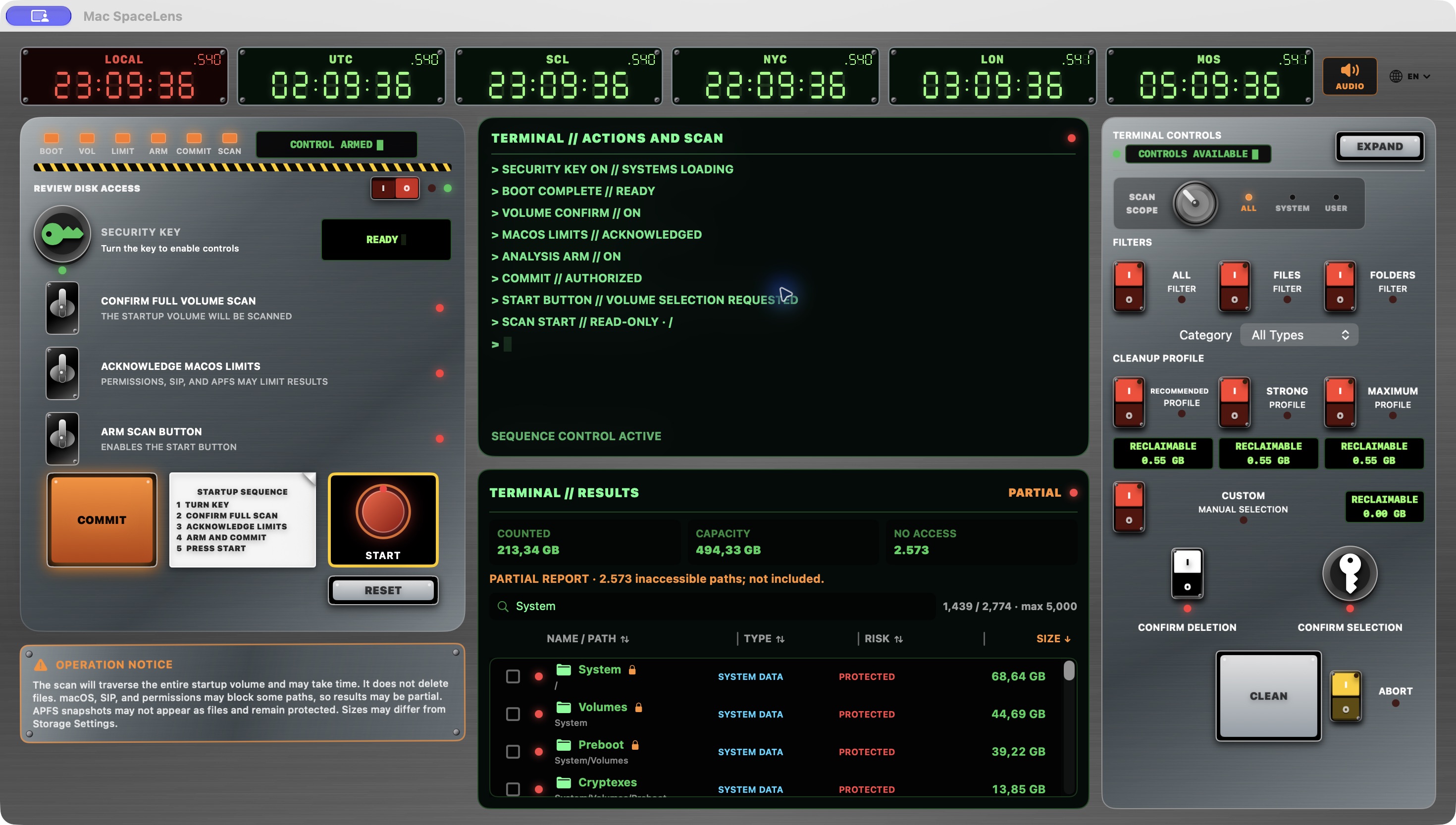Turn the green Security Key dial
Viewport: 1456px width, 825px height.
[62, 233]
